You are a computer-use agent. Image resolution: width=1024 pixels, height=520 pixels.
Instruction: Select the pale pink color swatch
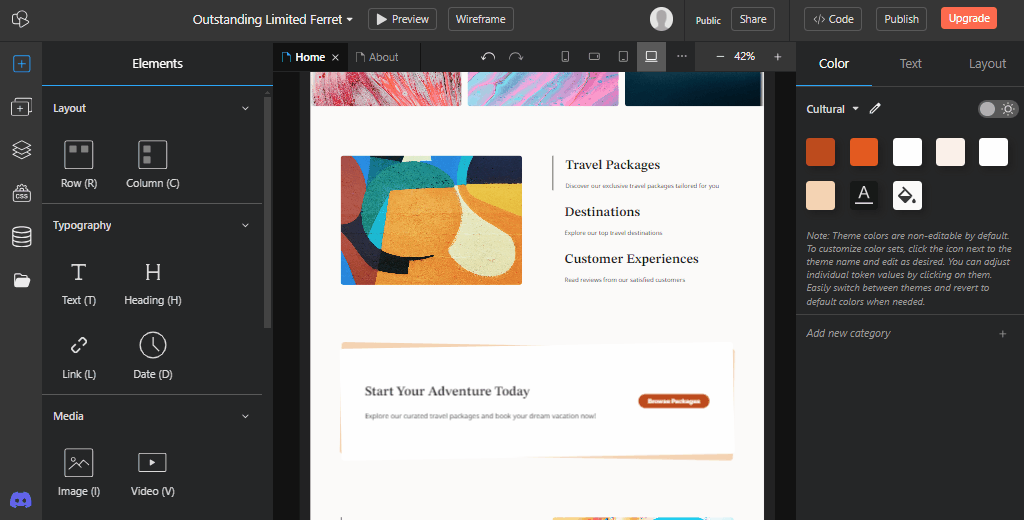(950, 152)
